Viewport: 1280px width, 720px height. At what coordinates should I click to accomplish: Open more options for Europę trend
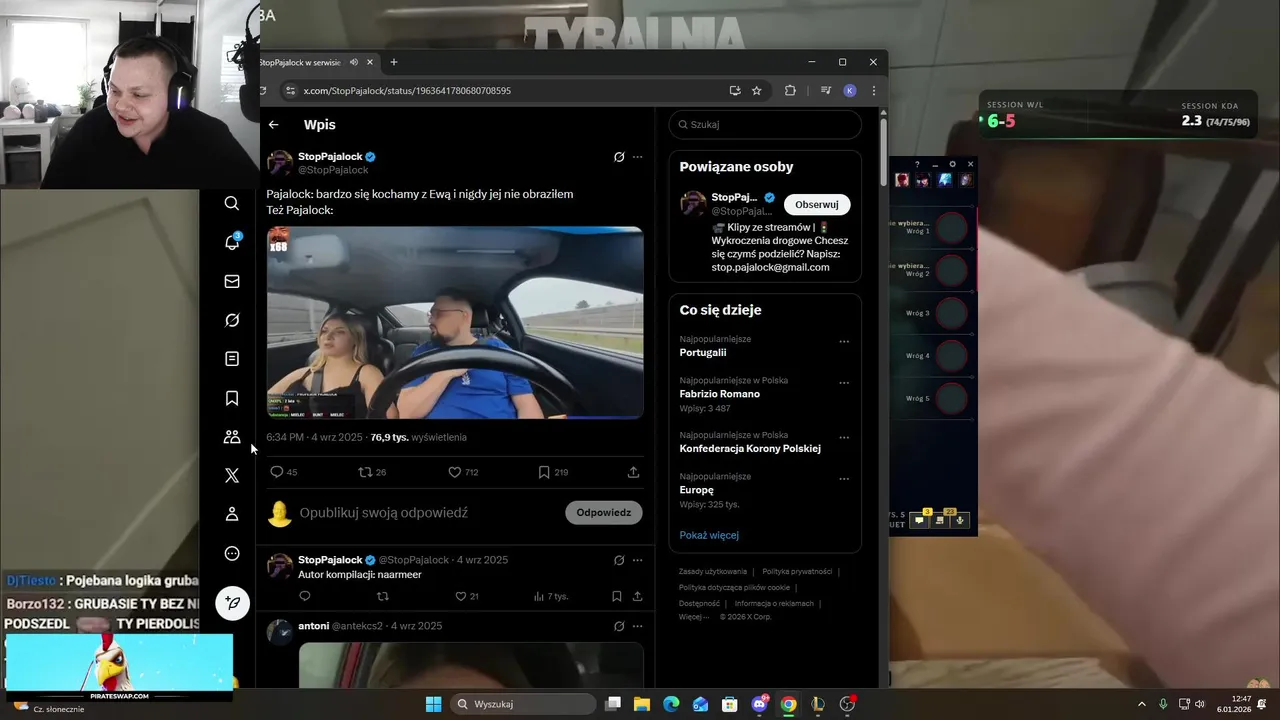844,479
